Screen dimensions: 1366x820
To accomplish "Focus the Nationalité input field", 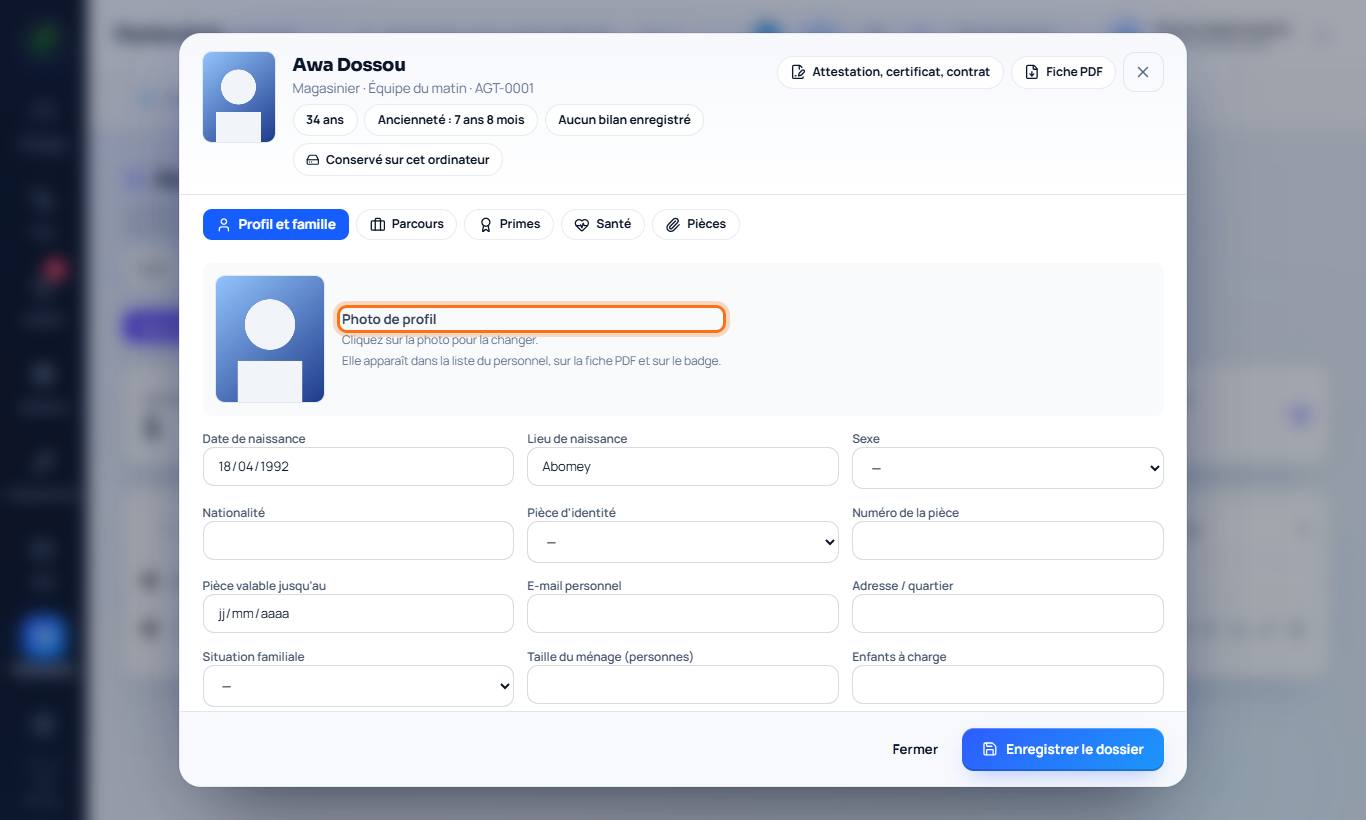I will pyautogui.click(x=358, y=540).
